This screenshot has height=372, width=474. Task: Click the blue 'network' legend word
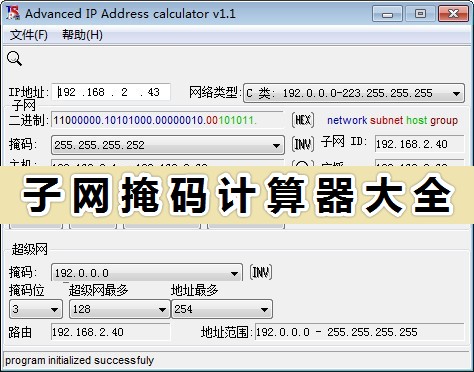(347, 120)
